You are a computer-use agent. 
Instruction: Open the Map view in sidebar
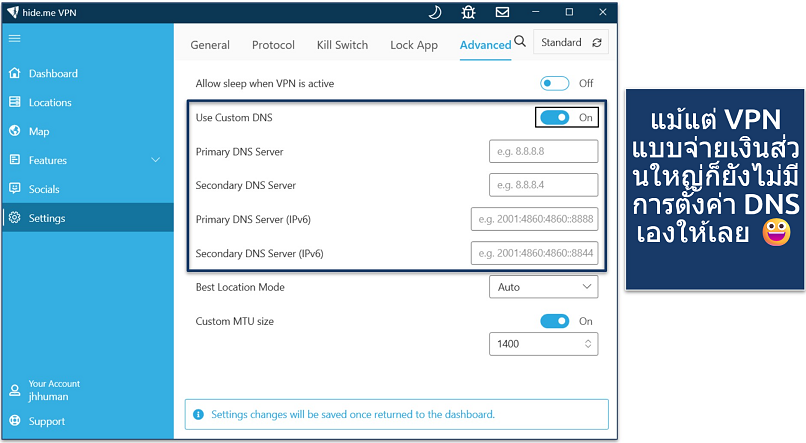pyautogui.click(x=38, y=131)
